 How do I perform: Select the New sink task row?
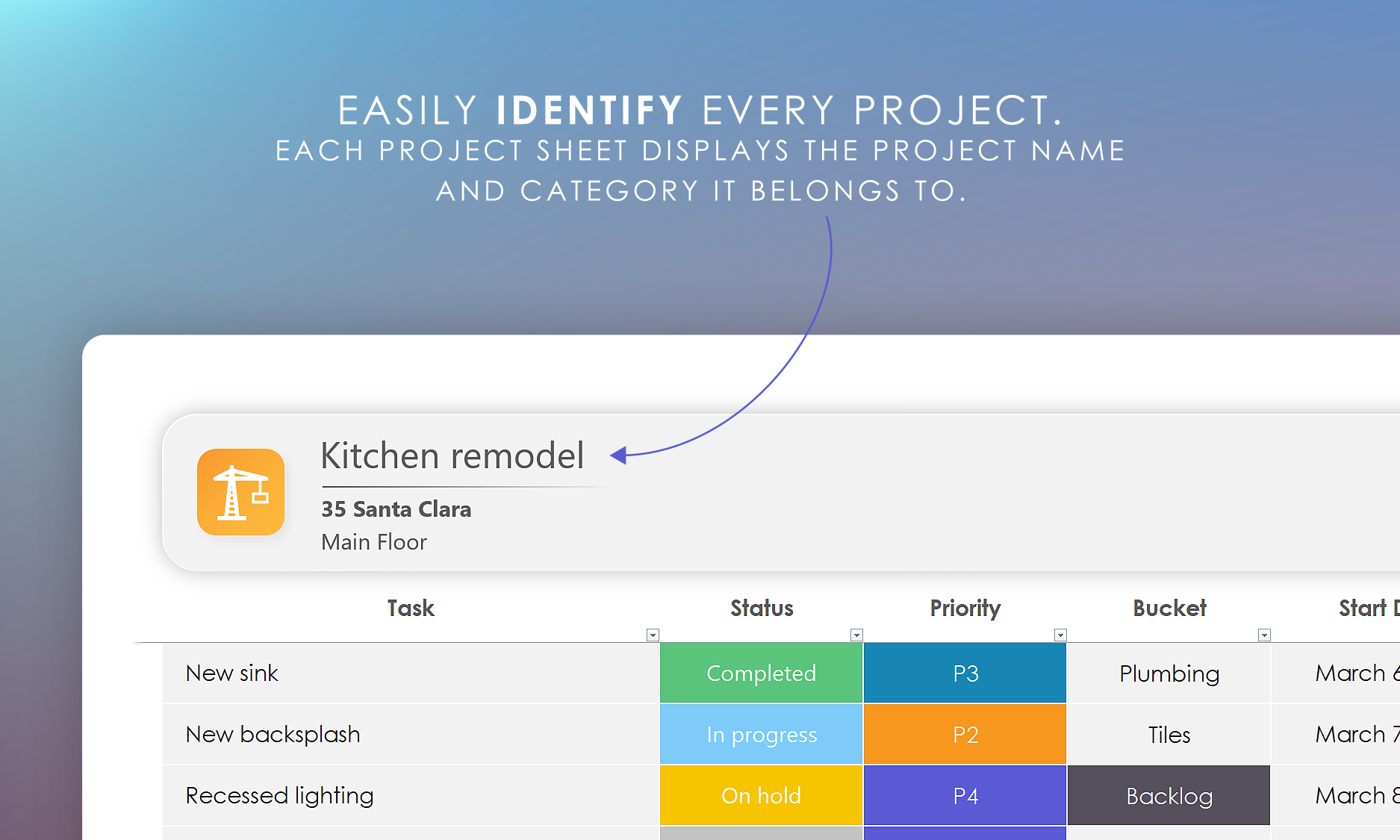point(231,673)
